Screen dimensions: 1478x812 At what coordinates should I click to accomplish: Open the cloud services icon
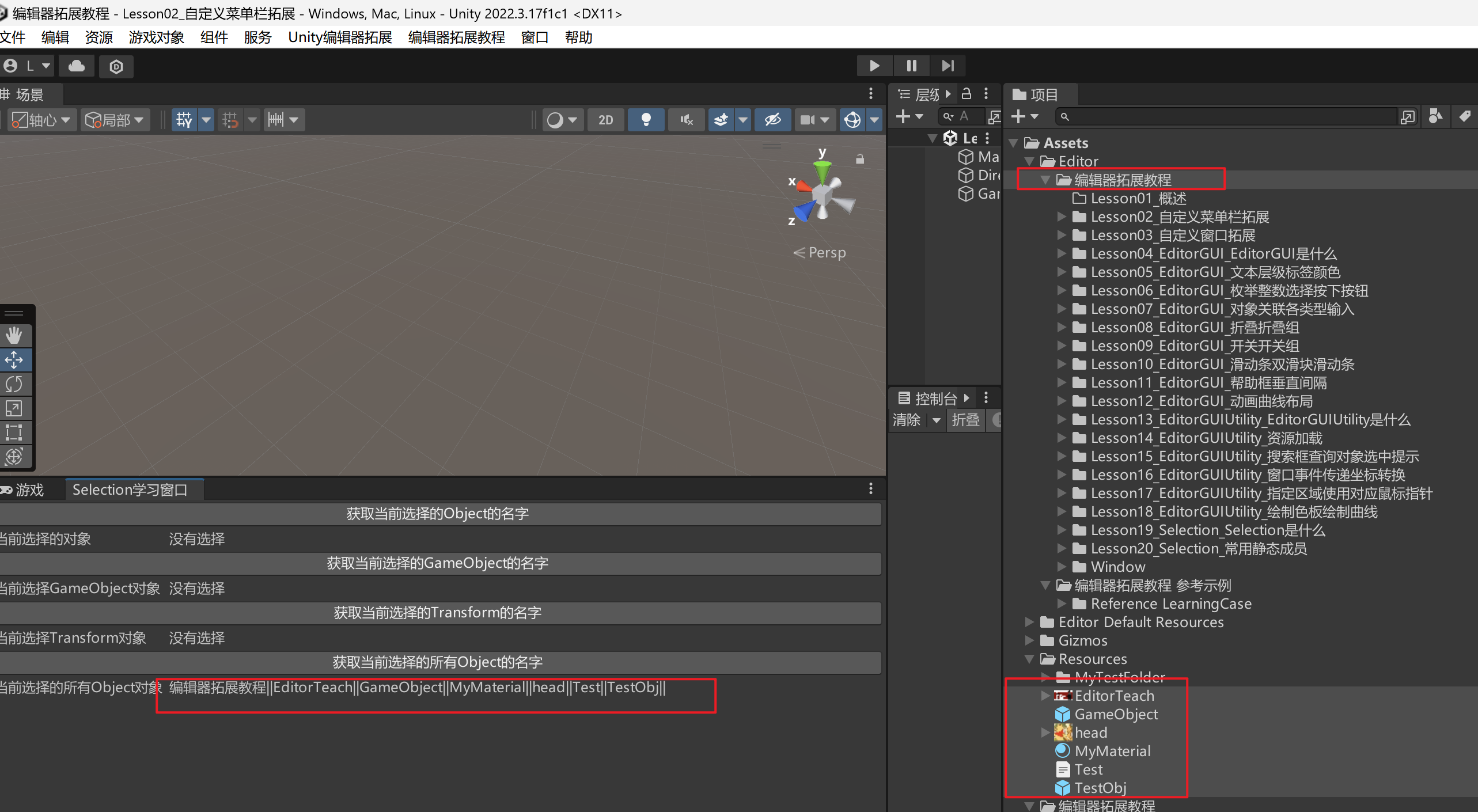(x=77, y=66)
